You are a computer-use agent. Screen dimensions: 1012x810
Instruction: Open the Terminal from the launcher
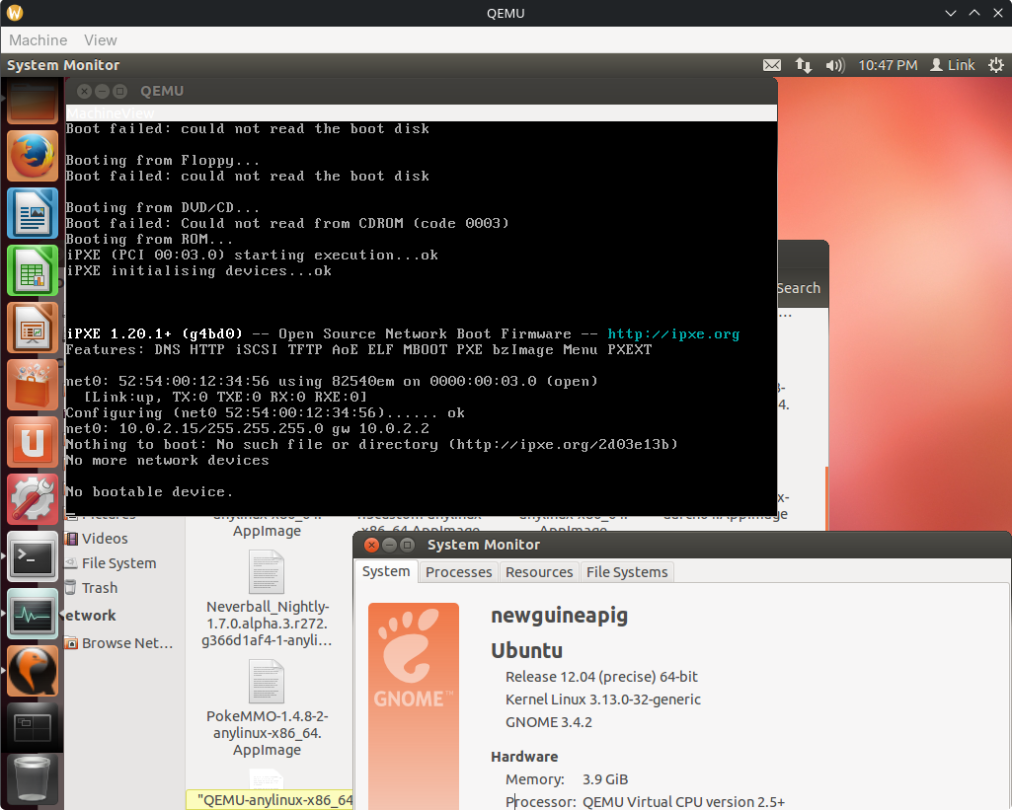[32, 557]
